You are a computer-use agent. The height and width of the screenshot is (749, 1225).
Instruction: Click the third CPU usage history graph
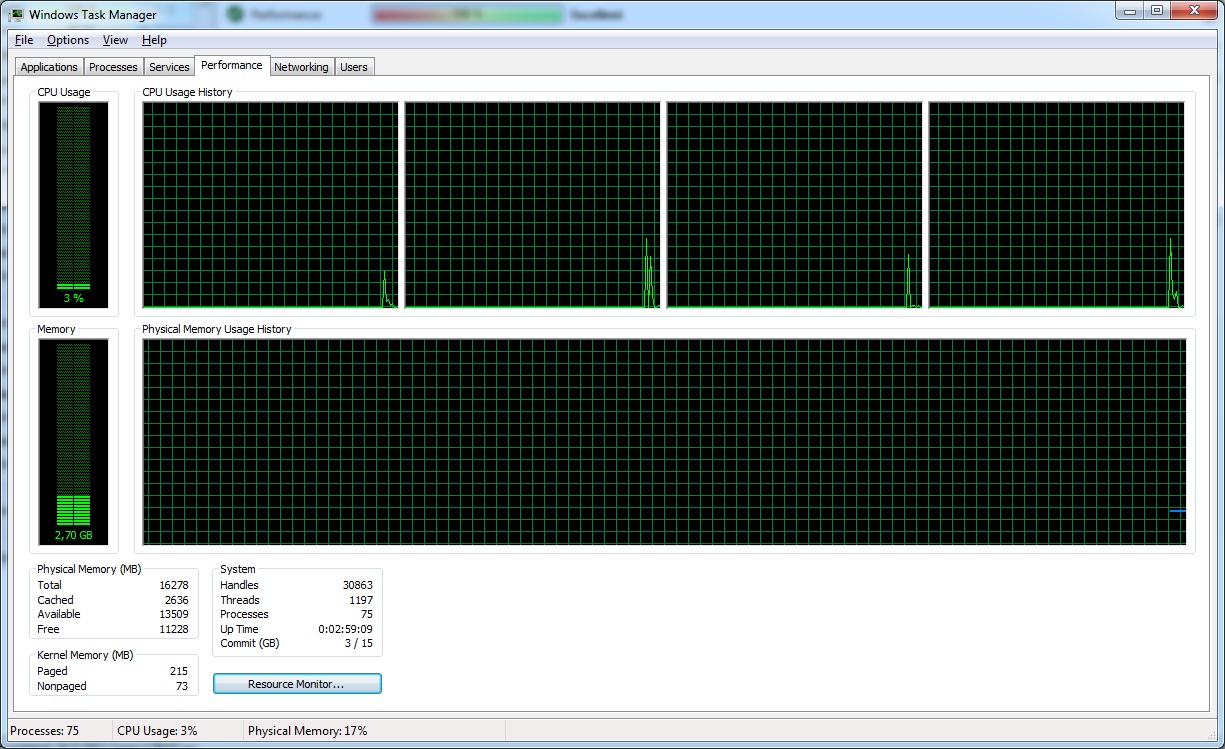[x=794, y=205]
